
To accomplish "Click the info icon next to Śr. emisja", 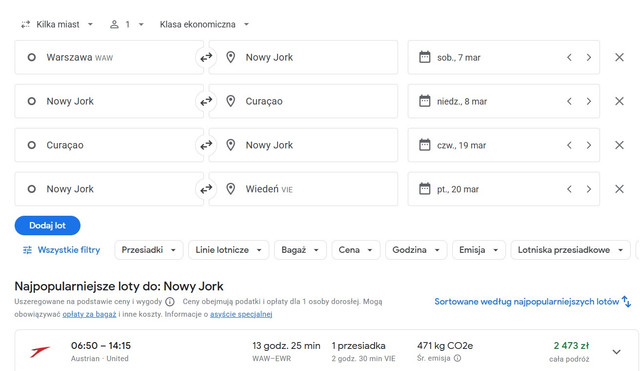I will pos(458,358).
